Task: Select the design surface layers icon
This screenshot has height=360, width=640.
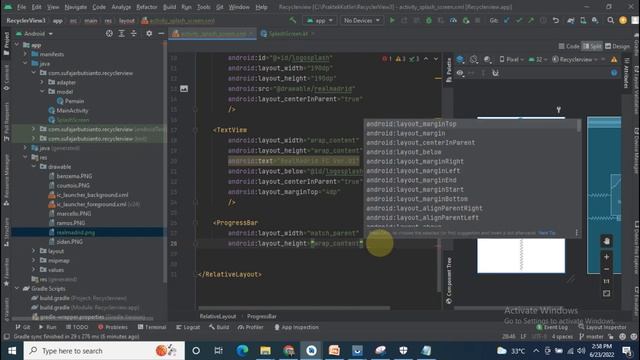Action: 460,60
